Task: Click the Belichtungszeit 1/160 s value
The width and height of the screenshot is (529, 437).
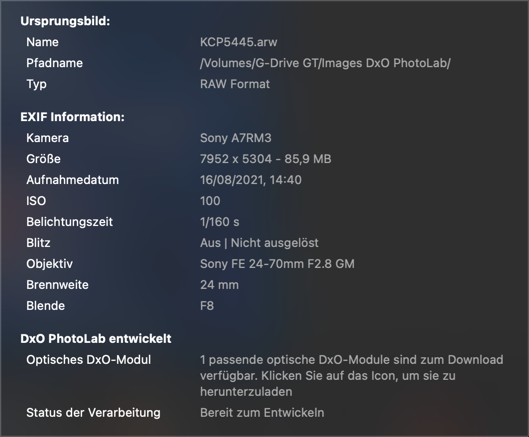Action: coord(220,222)
